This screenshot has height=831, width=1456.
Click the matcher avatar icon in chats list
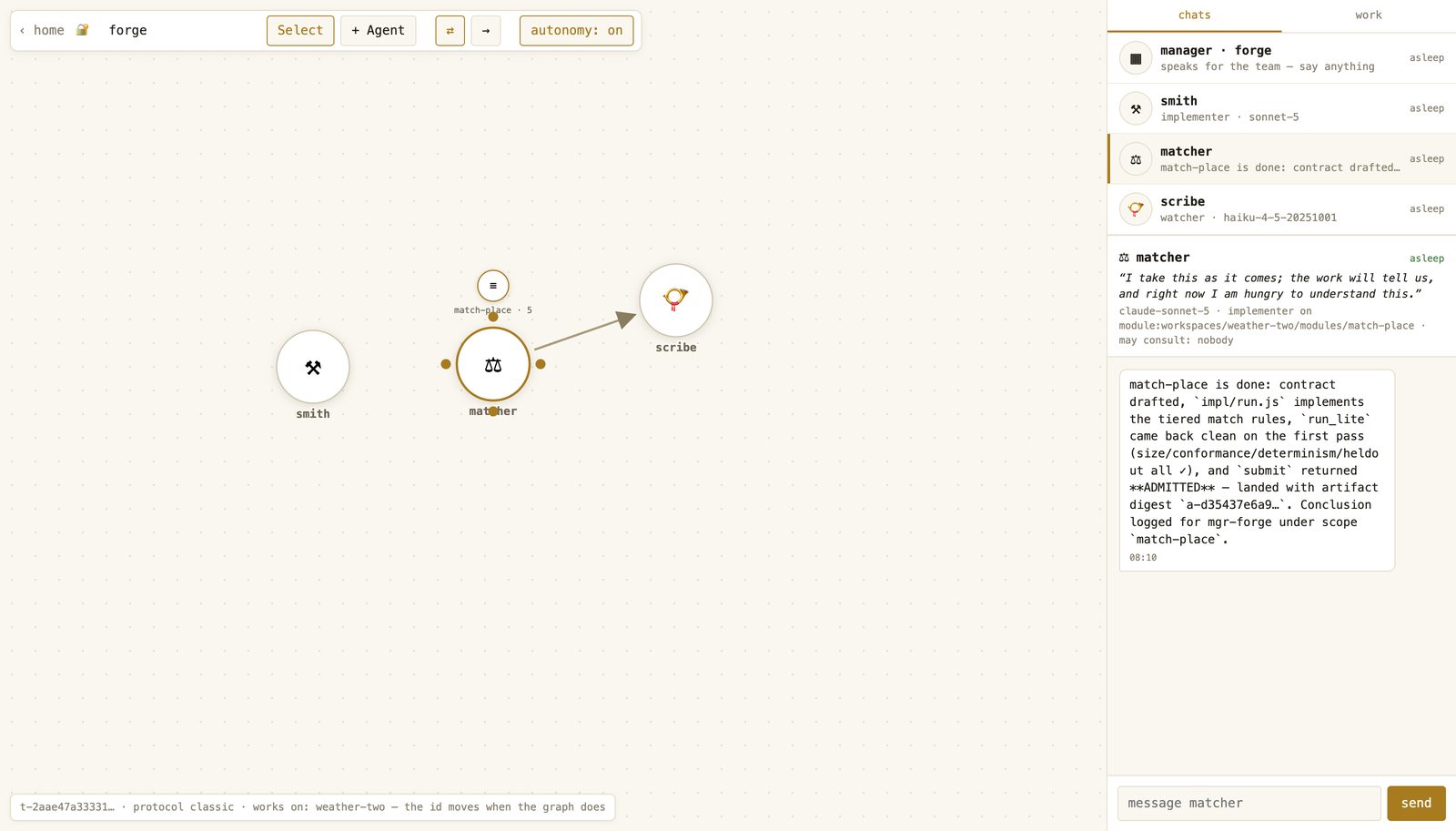(1136, 159)
